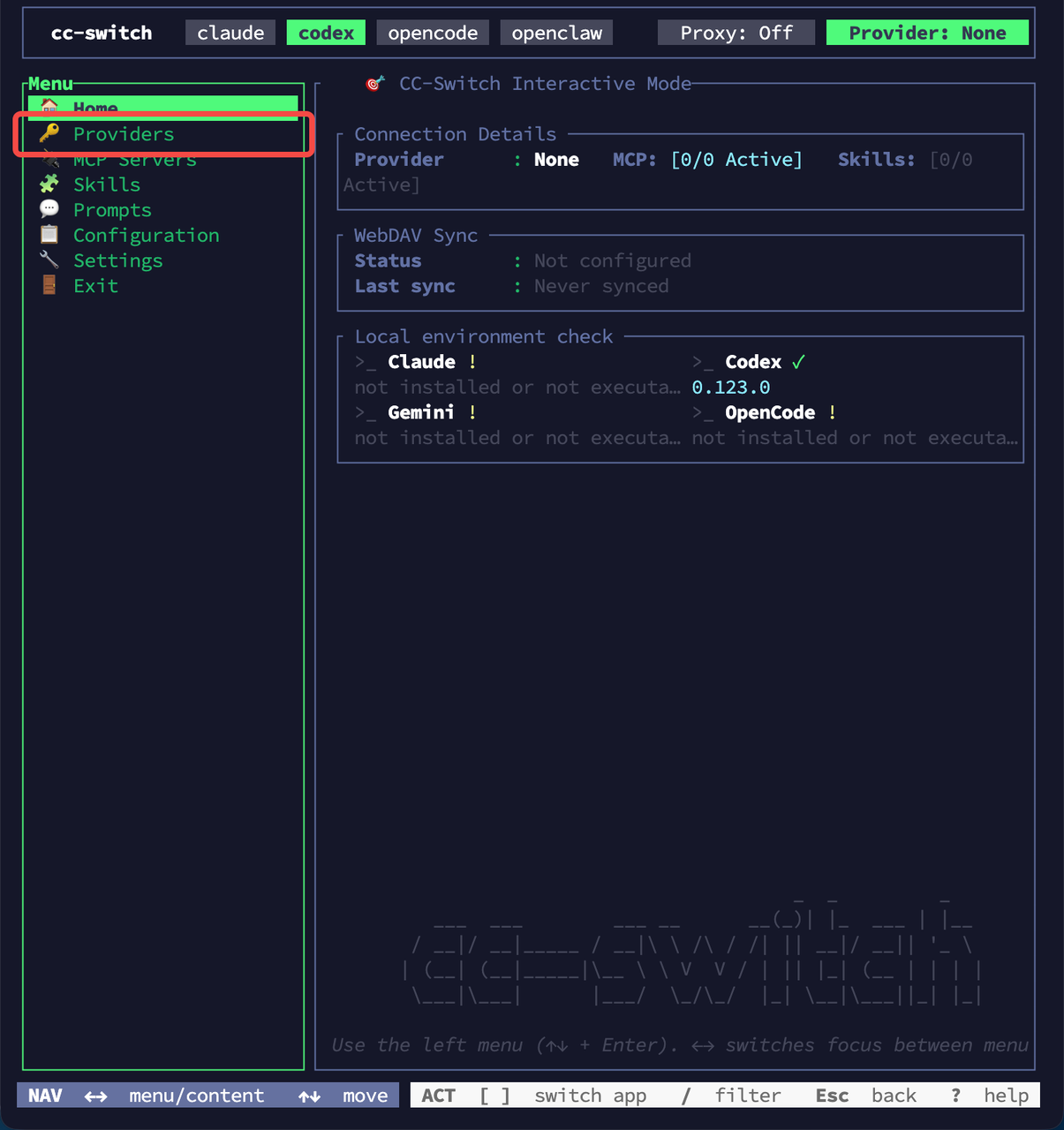Click the NAV label in footer
Image resolution: width=1064 pixels, height=1130 pixels.
[x=45, y=1096]
